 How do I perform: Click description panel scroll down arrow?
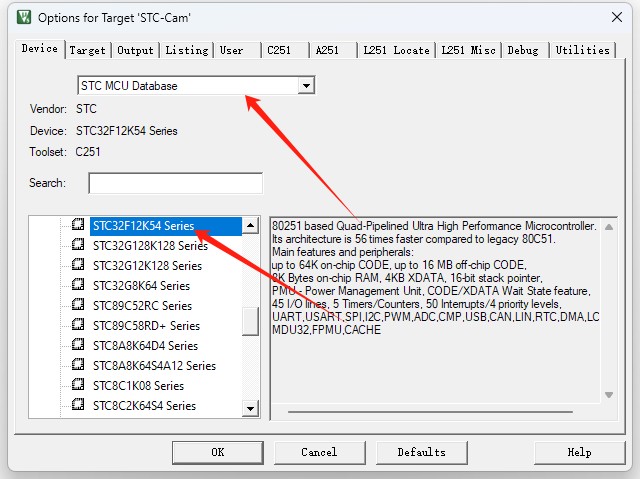(x=609, y=395)
